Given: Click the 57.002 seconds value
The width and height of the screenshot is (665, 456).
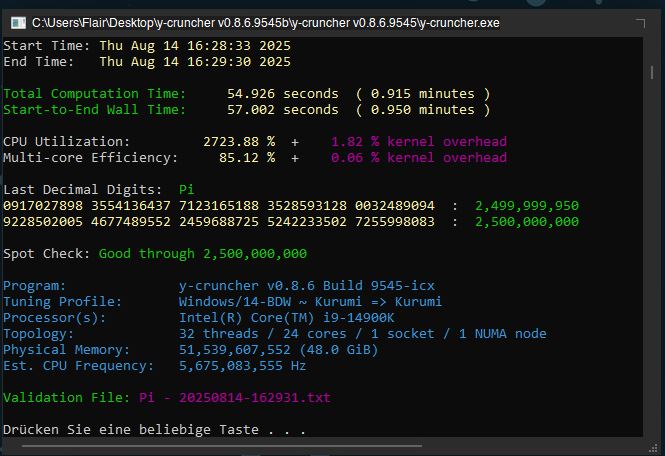Looking at the screenshot, I should pyautogui.click(x=282, y=110).
